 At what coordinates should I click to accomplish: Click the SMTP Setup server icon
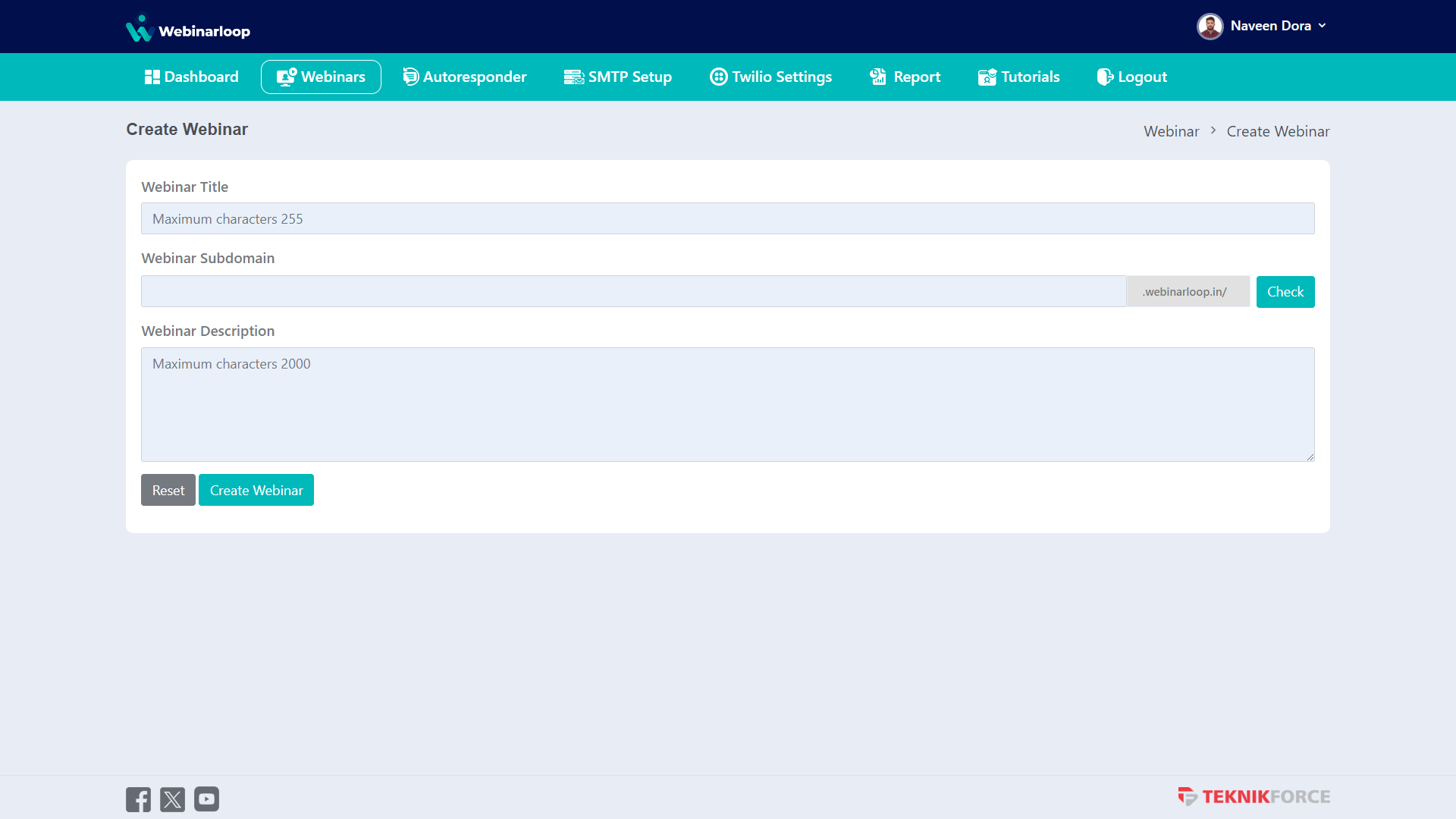click(573, 77)
